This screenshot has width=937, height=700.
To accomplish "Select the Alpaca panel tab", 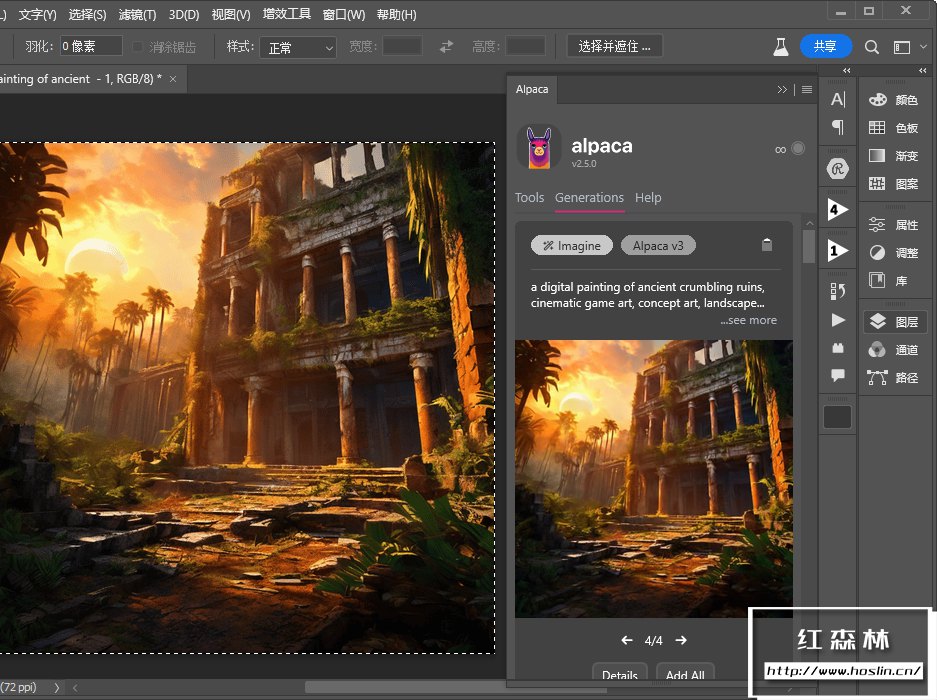I will click(532, 89).
